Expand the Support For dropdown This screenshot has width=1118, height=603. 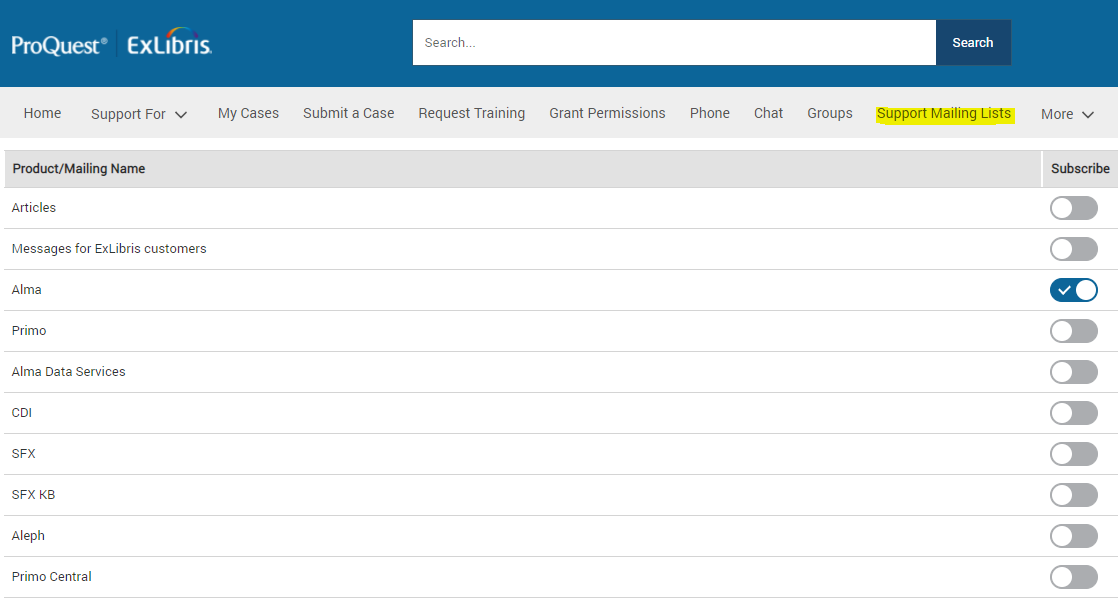(x=139, y=114)
